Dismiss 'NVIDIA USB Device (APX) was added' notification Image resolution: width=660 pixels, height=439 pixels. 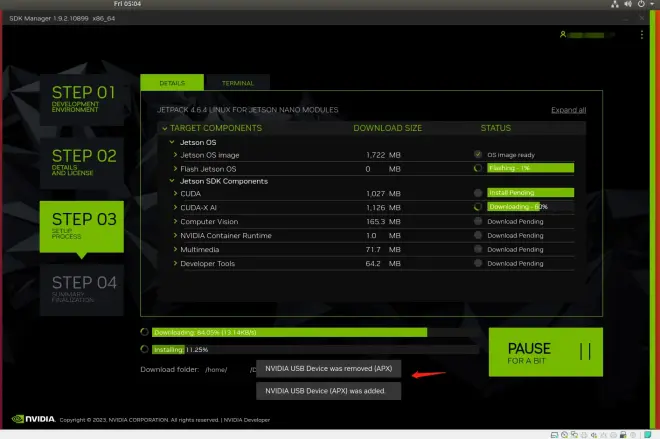(x=328, y=391)
